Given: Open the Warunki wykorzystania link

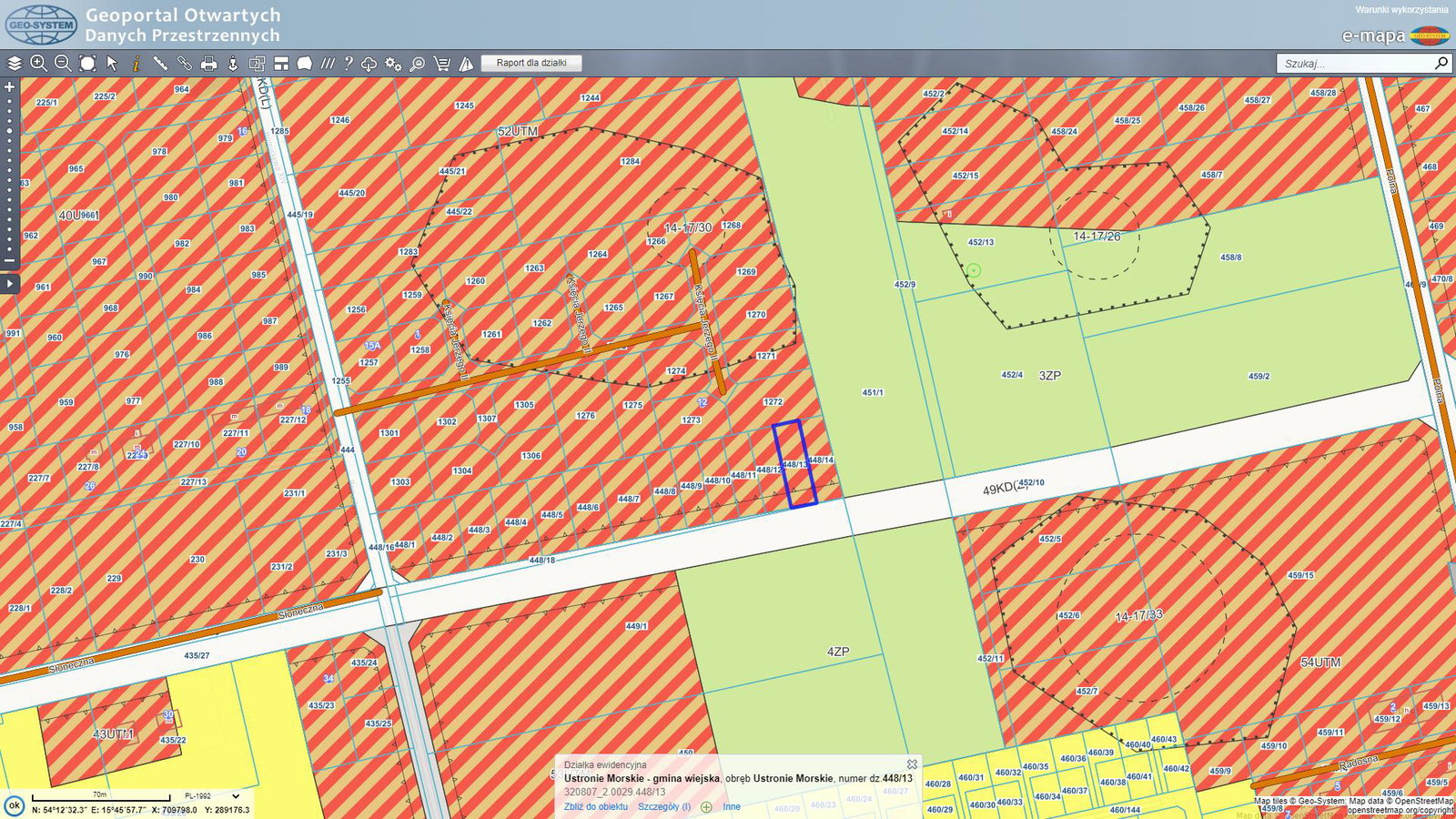Looking at the screenshot, I should tap(1401, 10).
